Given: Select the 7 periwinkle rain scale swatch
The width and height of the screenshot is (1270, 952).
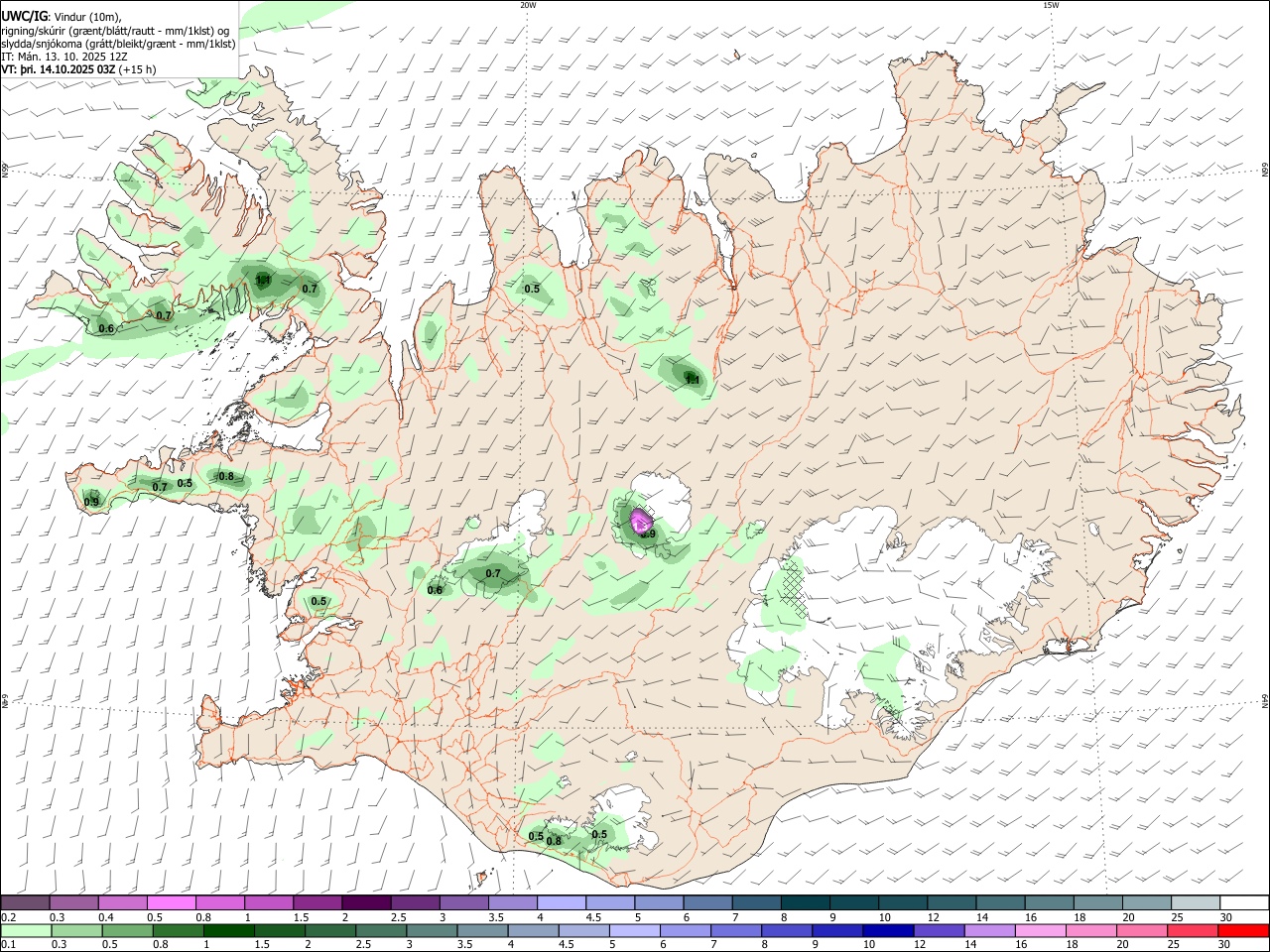Looking at the screenshot, I should tap(736, 931).
